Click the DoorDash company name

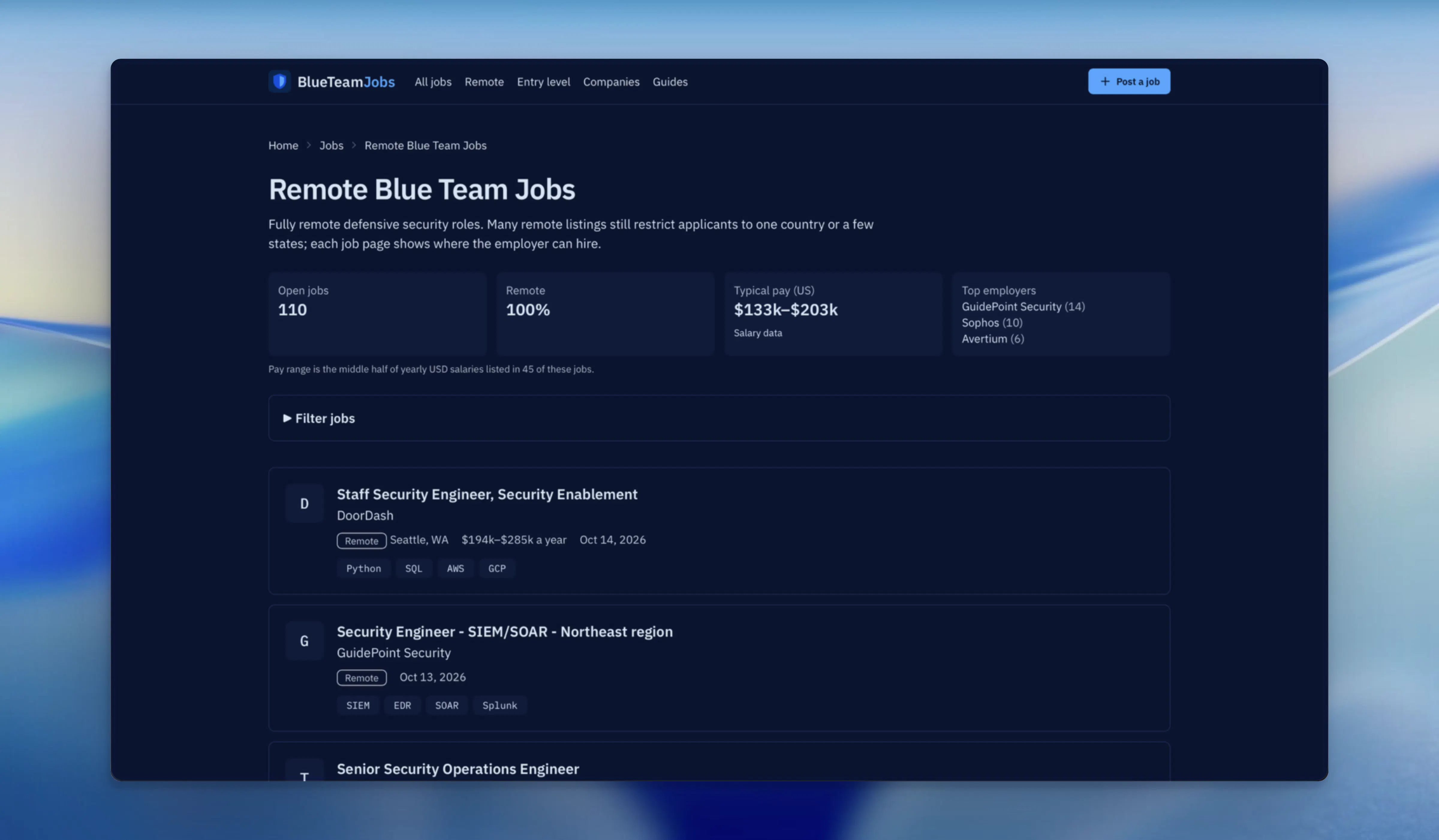pos(365,515)
